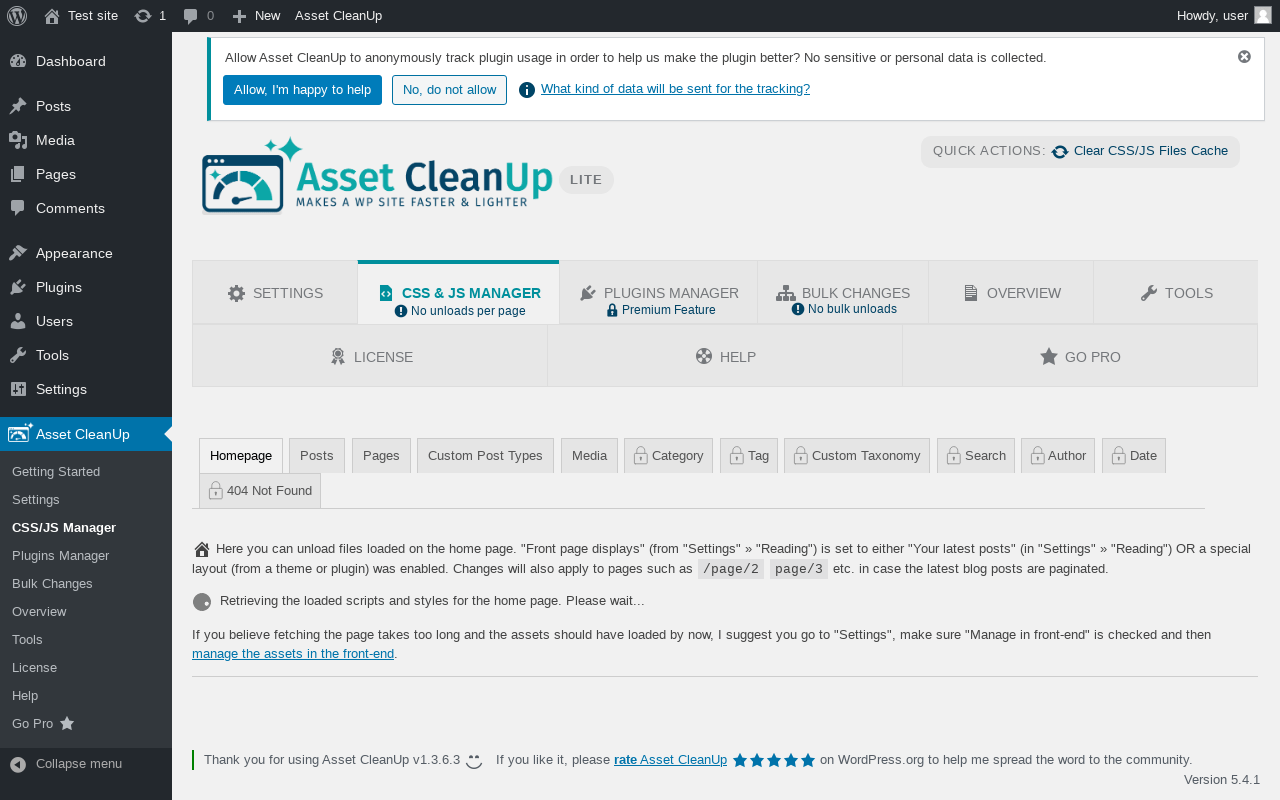This screenshot has width=1280, height=800.
Task: Switch to the Posts sub-tab
Action: tap(317, 455)
